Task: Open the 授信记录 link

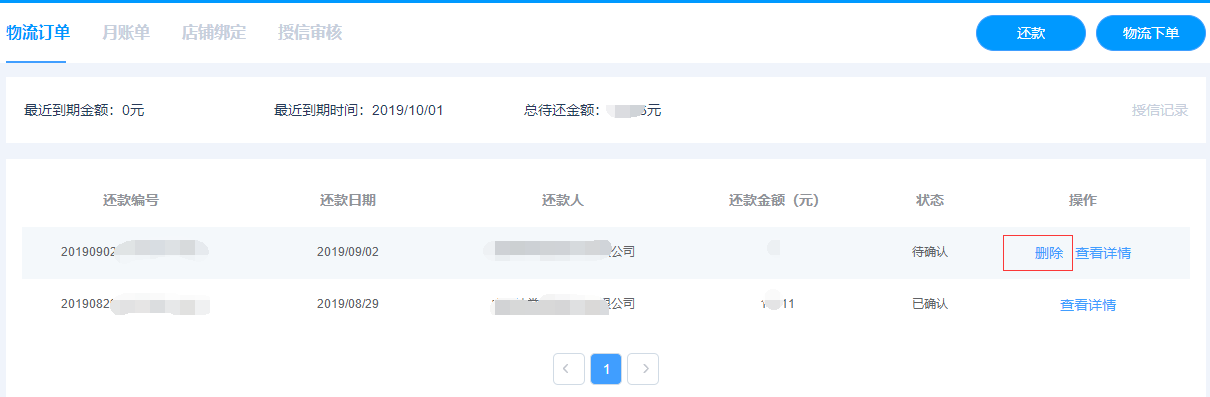Action: [1160, 110]
